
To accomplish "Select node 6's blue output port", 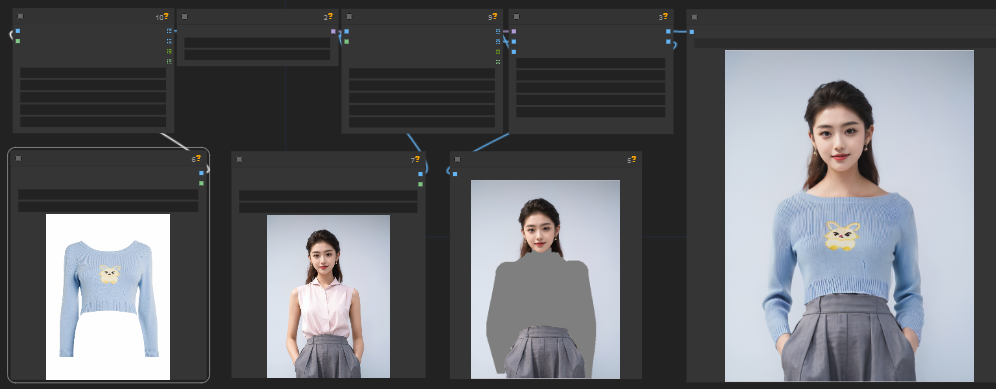I will (201, 173).
